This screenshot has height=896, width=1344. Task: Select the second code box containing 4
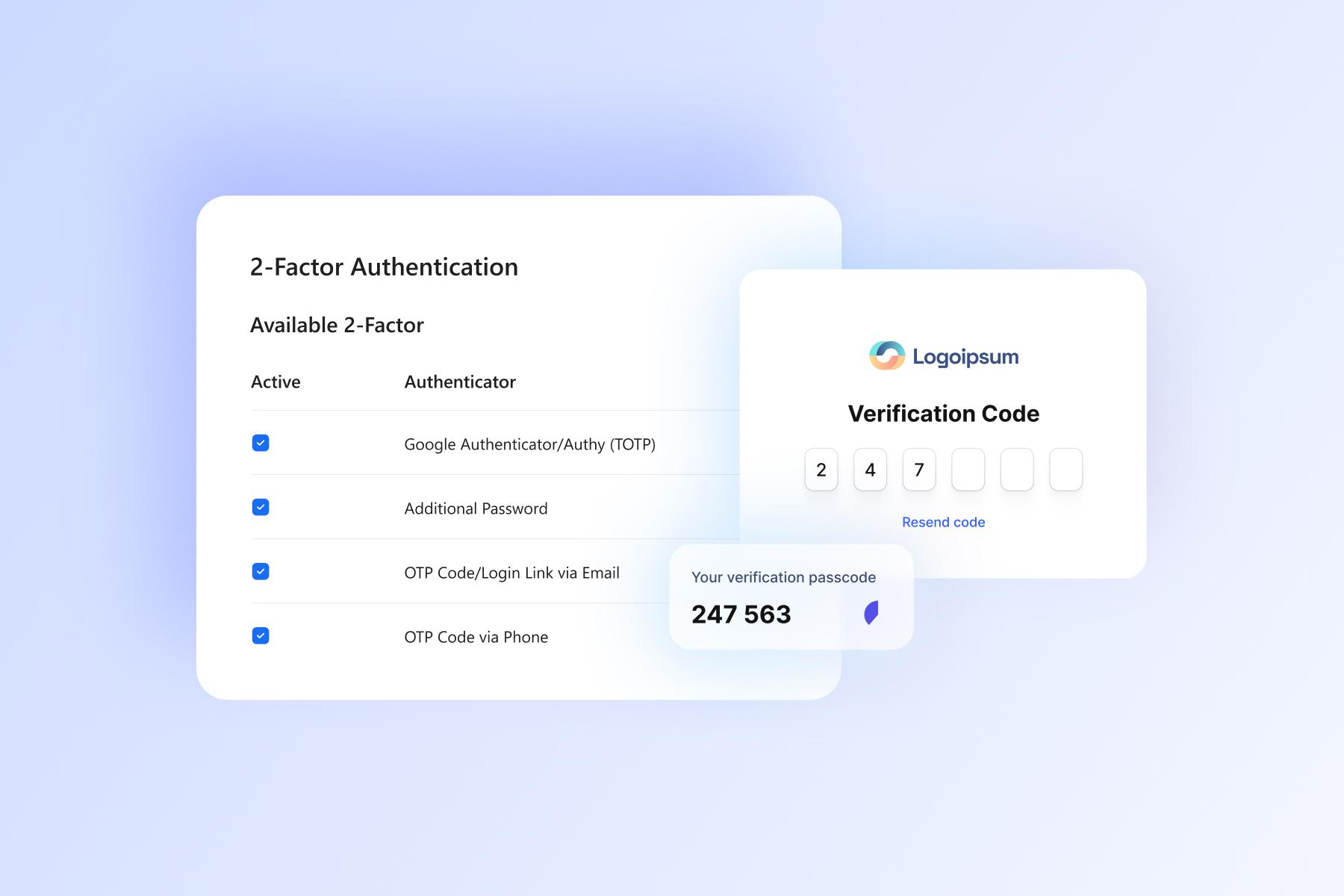(870, 470)
